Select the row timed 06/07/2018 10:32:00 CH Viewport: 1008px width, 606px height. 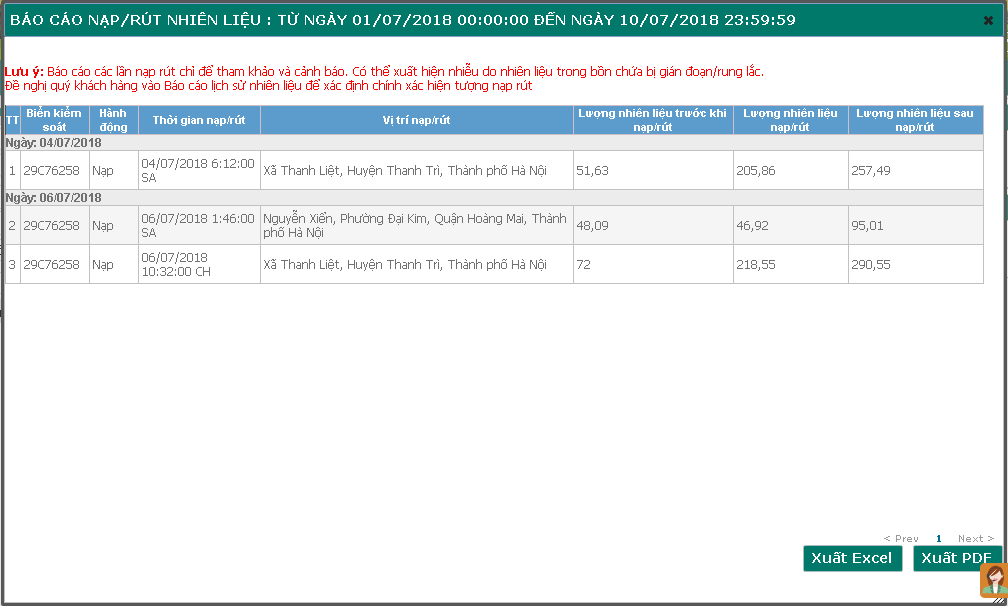click(x=198, y=265)
